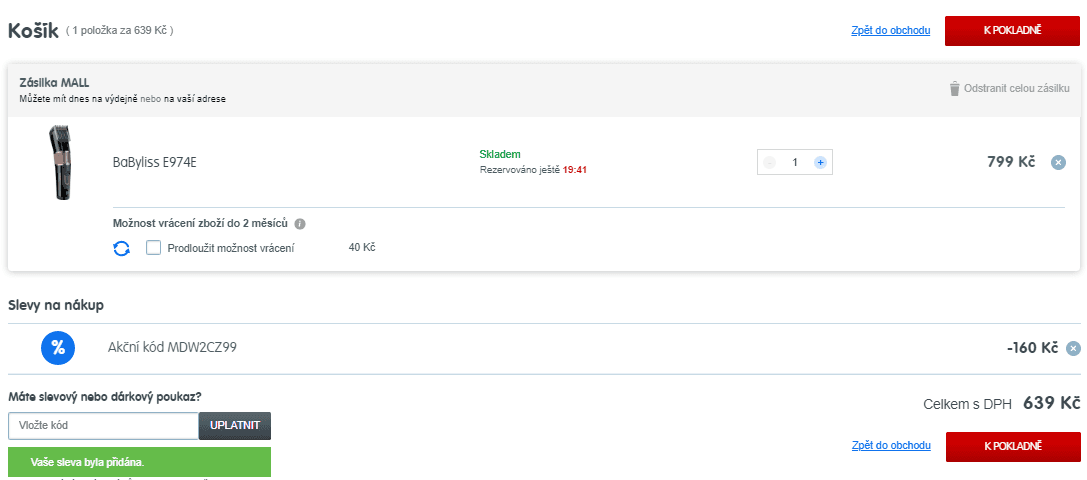This screenshot has width=1087, height=480.
Task: Click the Košík page heading
Action: tap(33, 31)
